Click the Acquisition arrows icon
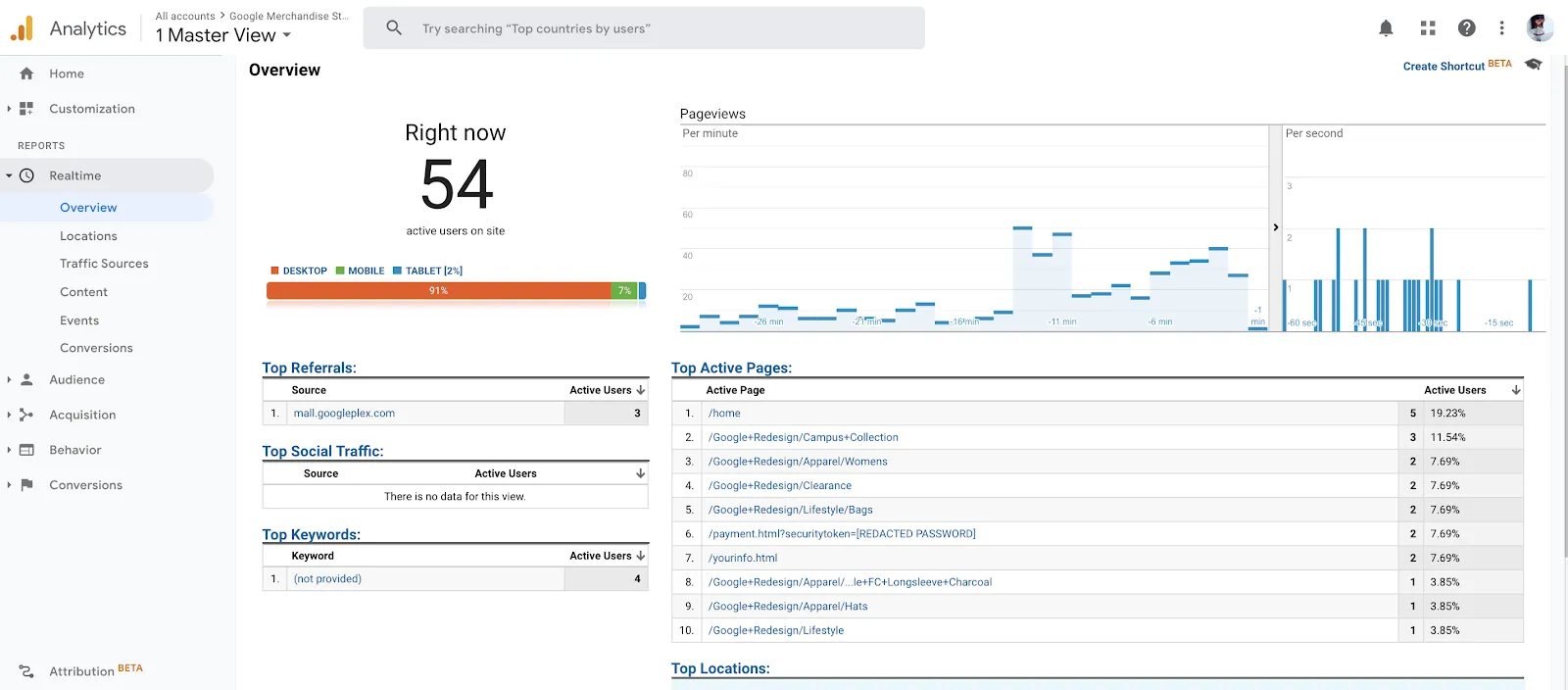 click(x=26, y=415)
